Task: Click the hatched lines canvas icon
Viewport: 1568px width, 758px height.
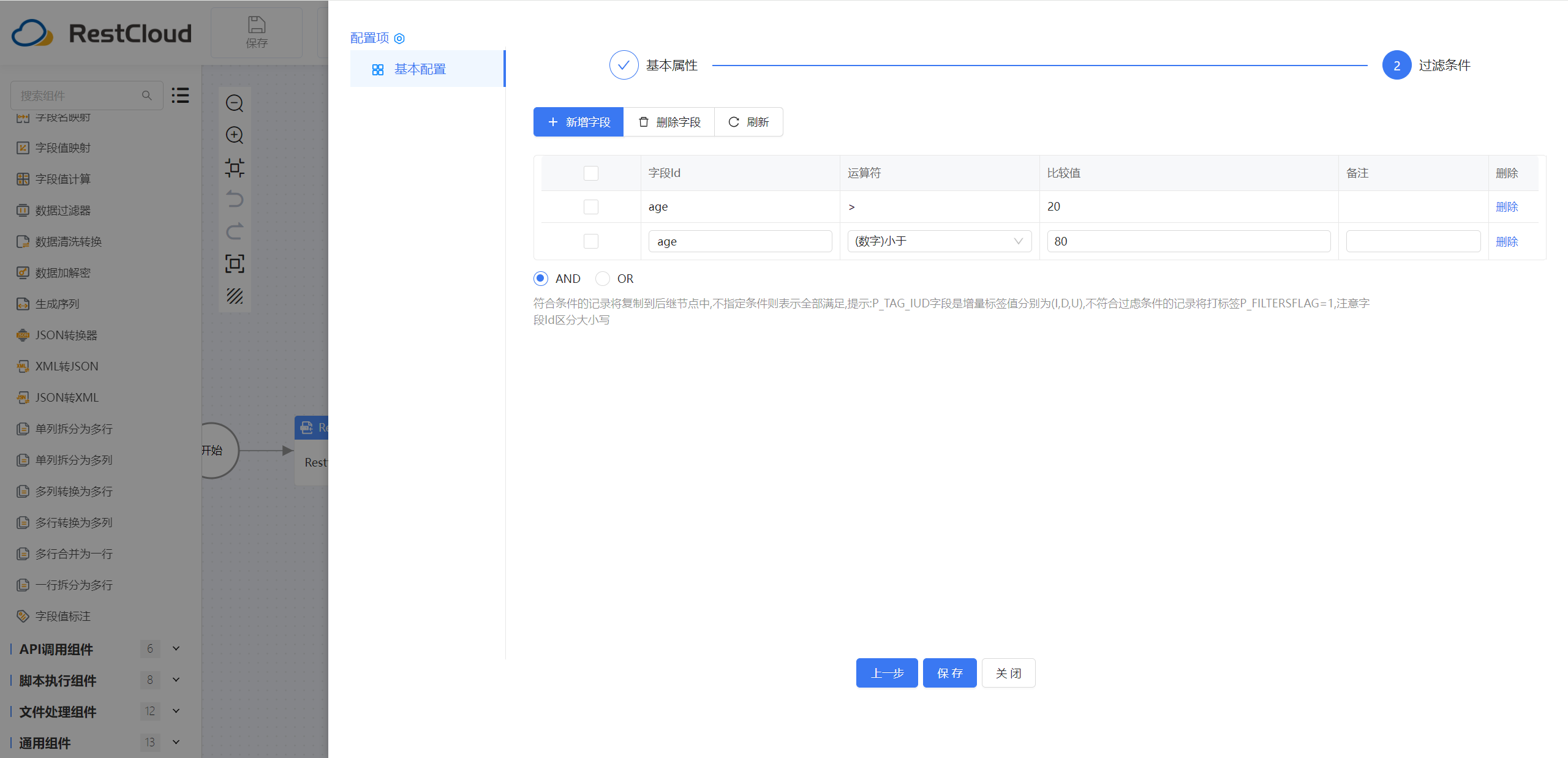Action: coord(235,296)
